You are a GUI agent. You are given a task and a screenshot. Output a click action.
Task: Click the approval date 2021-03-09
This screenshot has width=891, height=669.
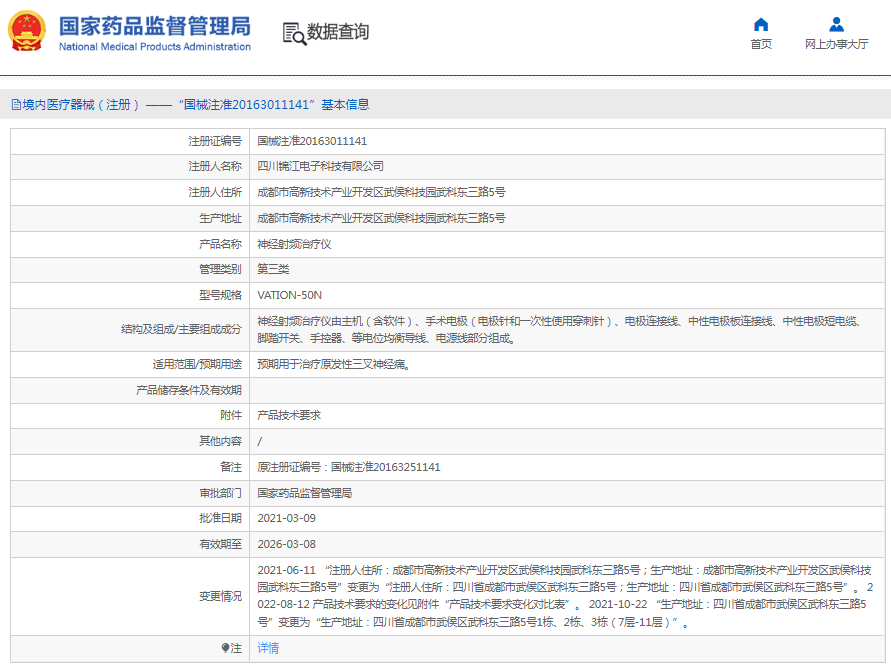pos(286,518)
